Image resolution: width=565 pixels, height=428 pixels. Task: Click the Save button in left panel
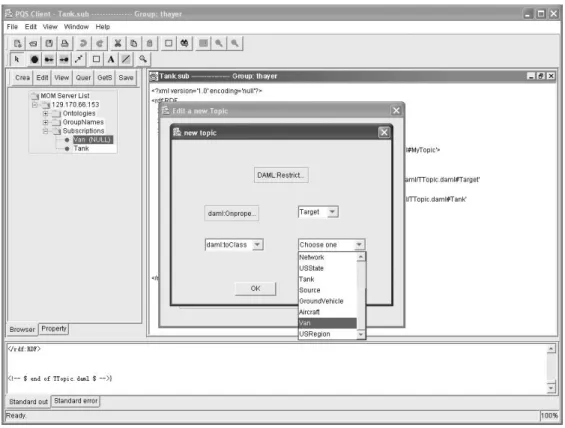(126, 78)
